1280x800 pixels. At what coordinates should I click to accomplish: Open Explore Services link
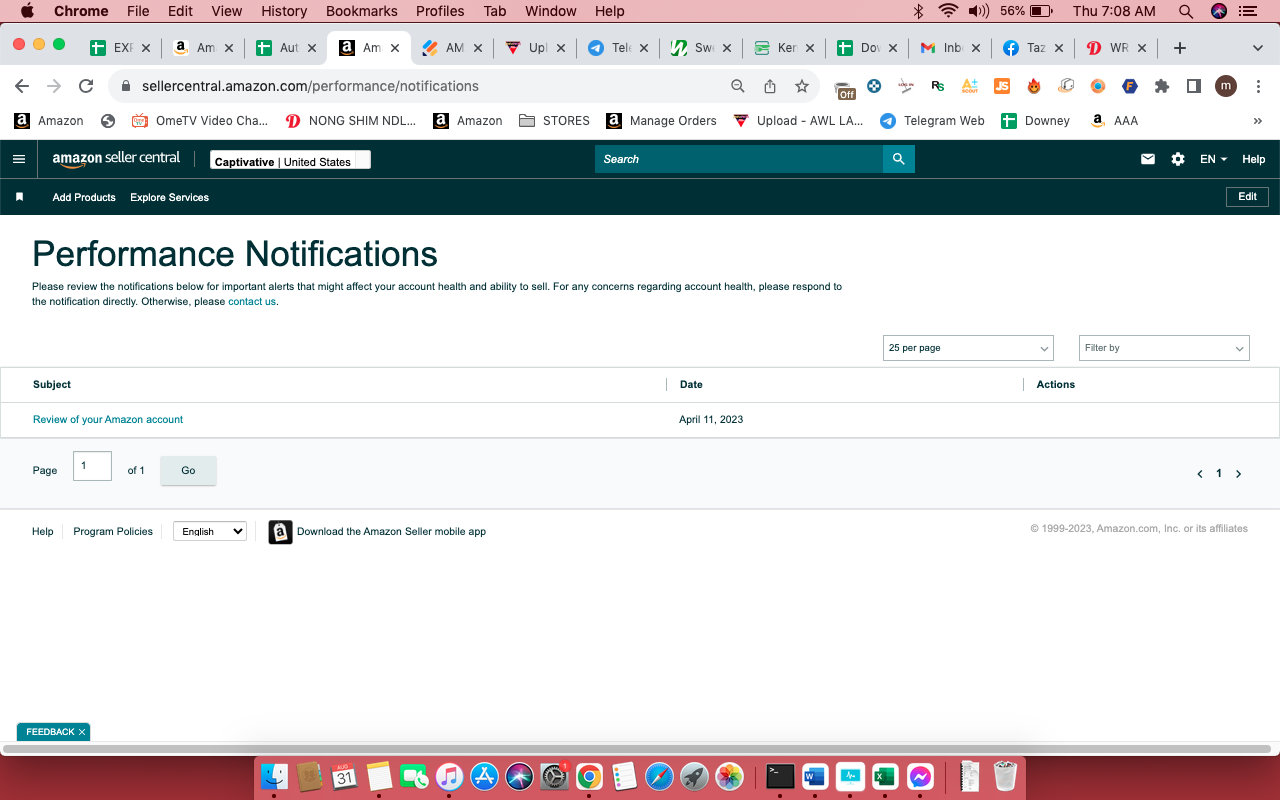pos(169,198)
